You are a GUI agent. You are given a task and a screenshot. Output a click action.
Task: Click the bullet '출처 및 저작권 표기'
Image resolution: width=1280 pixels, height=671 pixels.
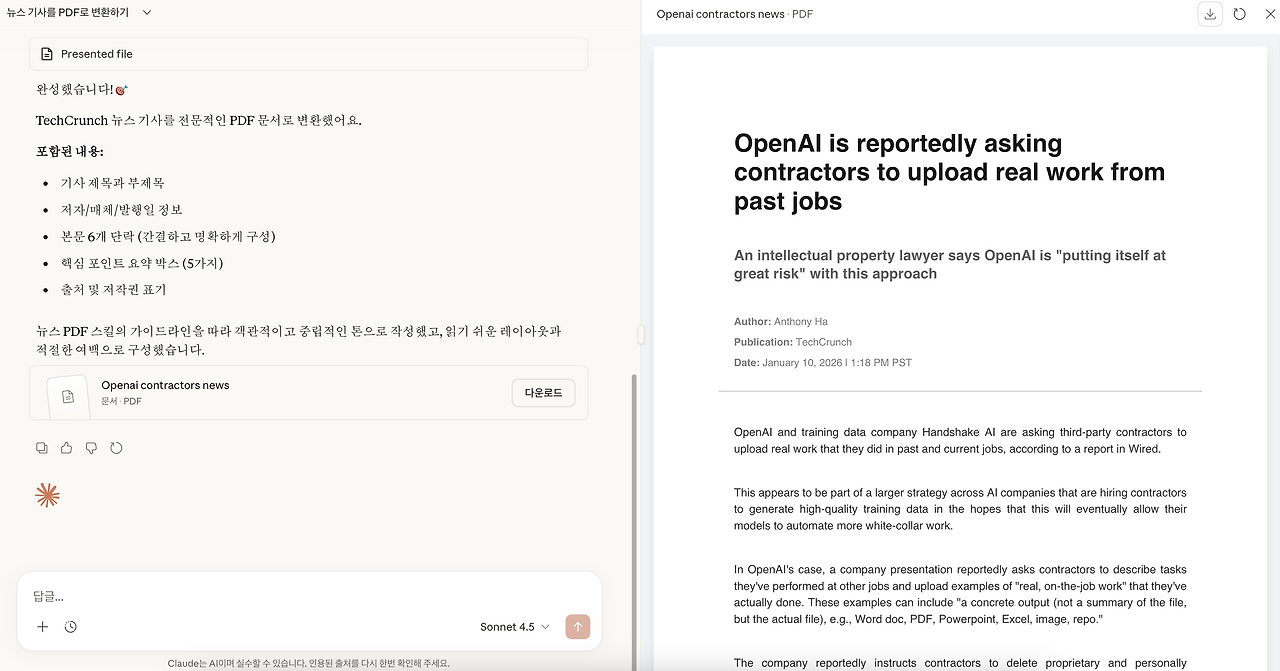point(113,290)
